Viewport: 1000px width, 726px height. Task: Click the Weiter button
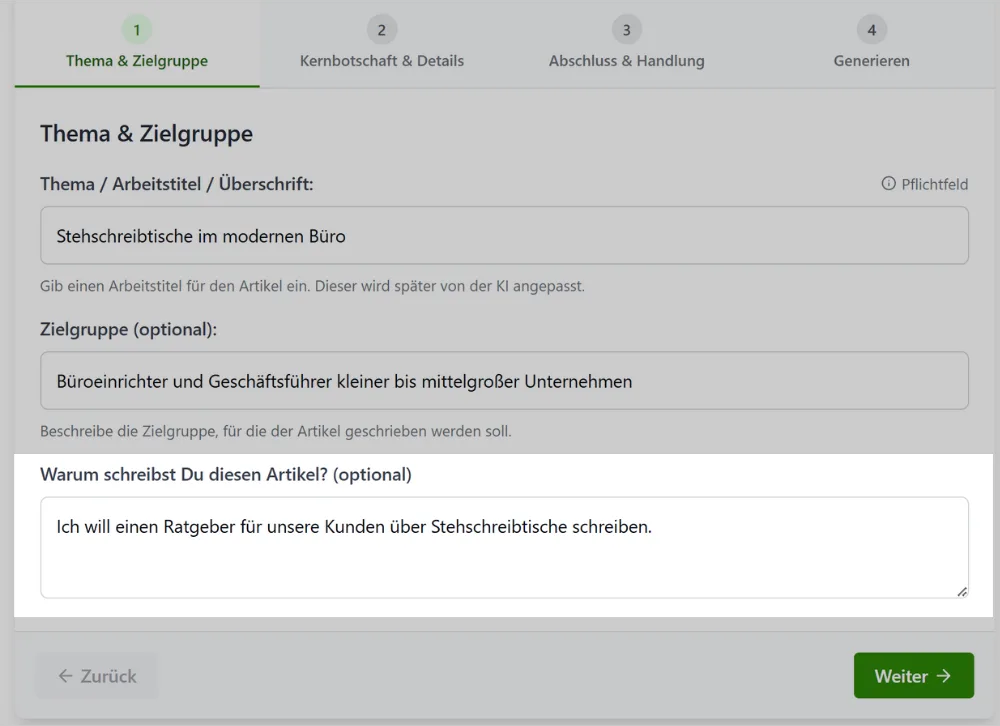913,676
